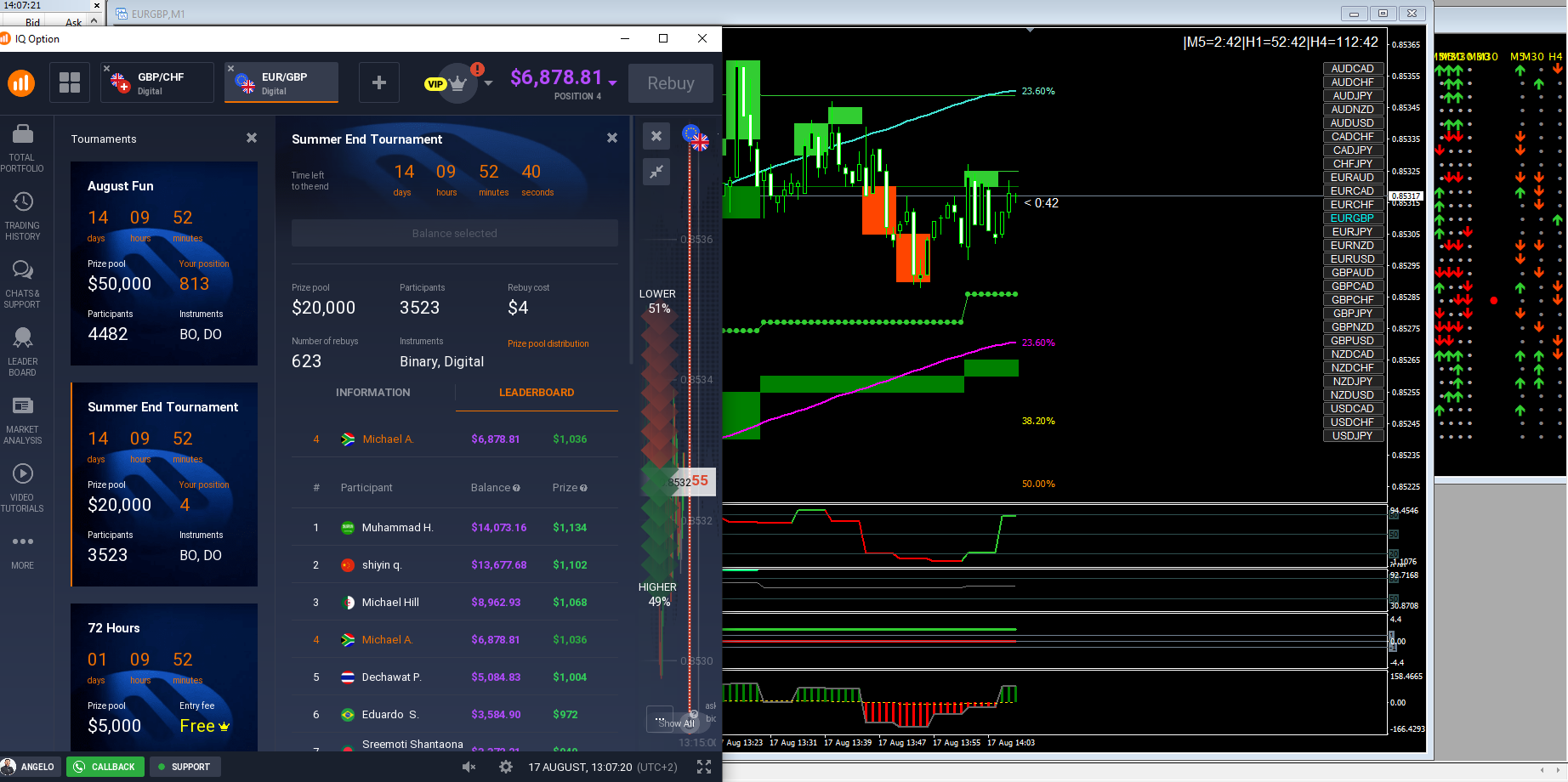This screenshot has width=1568, height=782.
Task: Select shiyin q. leaderboard row
Action: coord(455,565)
